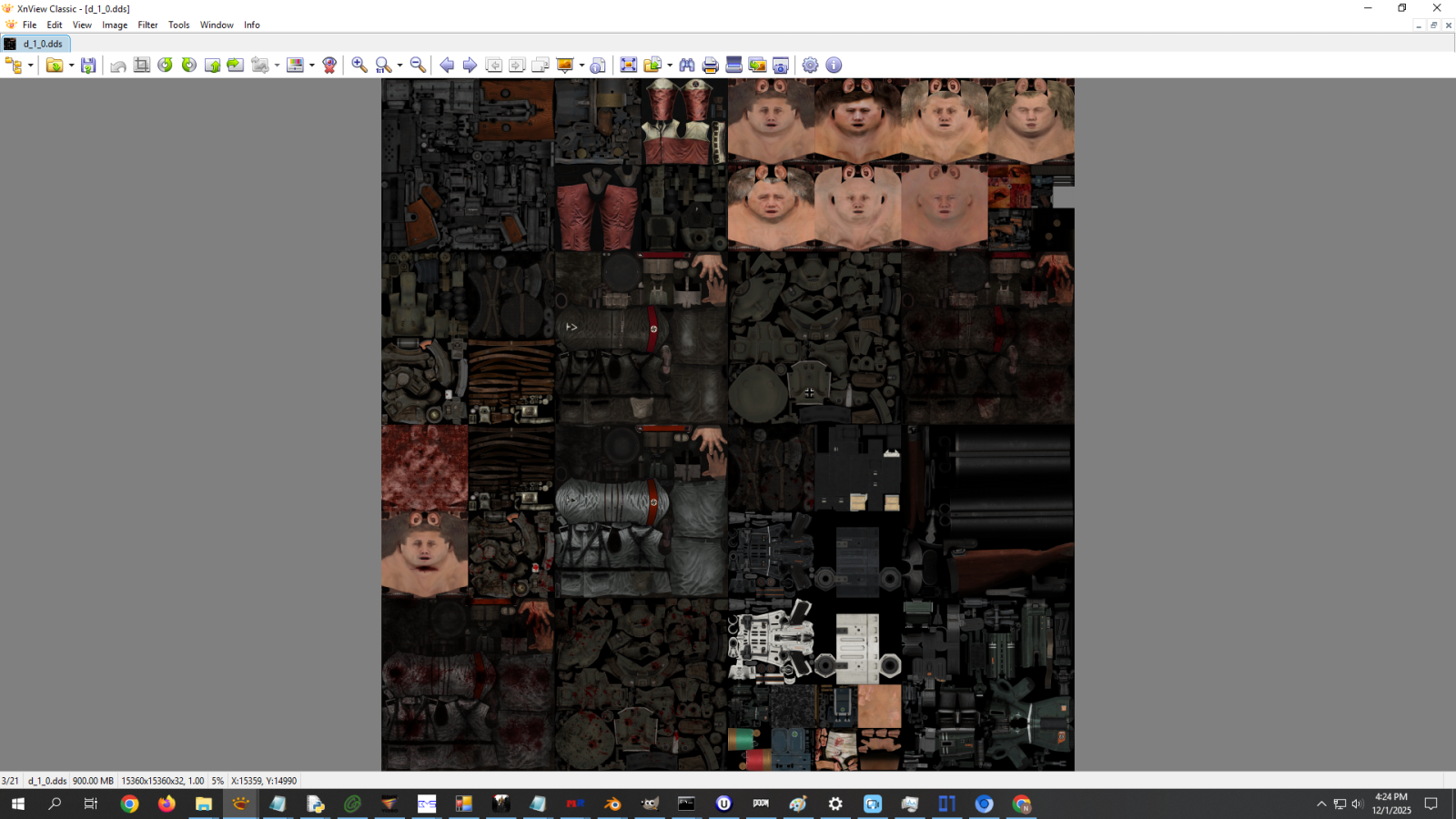
Task: Open dropdown next to 1:1 zoom icon
Action: pos(399,66)
